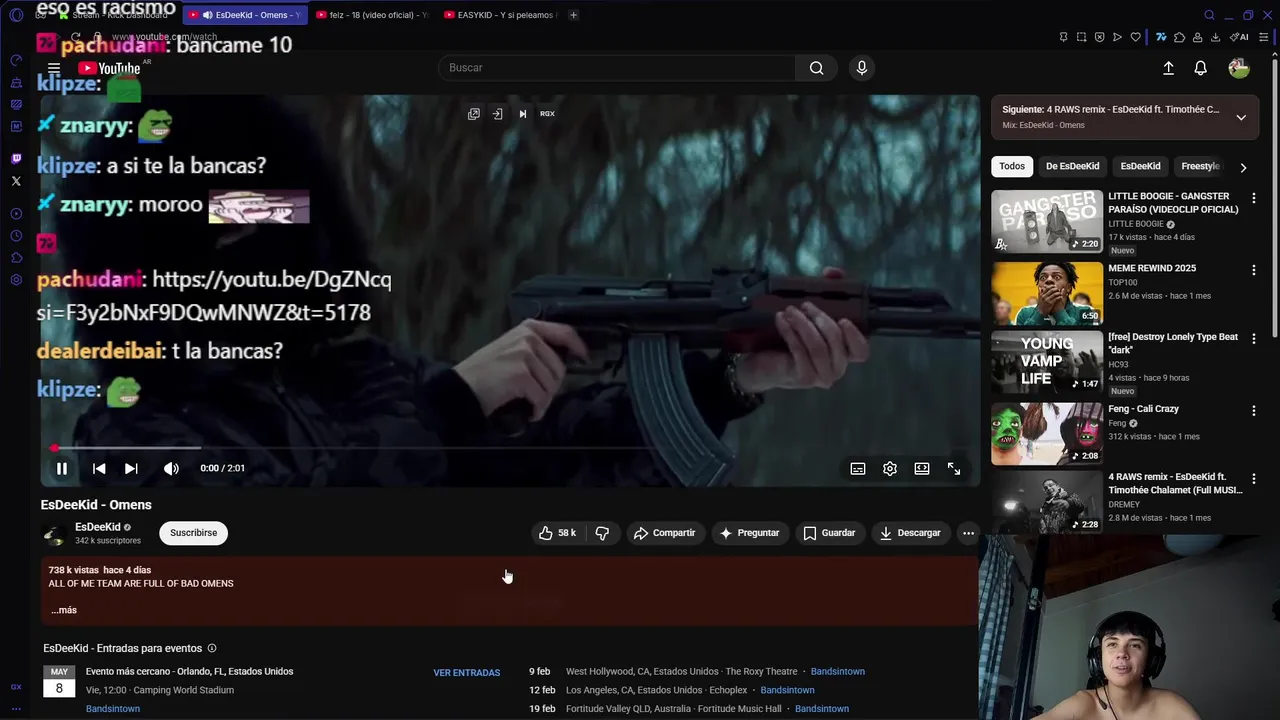Click browser tab search magnifier
This screenshot has width=1280, height=720.
click(1209, 15)
